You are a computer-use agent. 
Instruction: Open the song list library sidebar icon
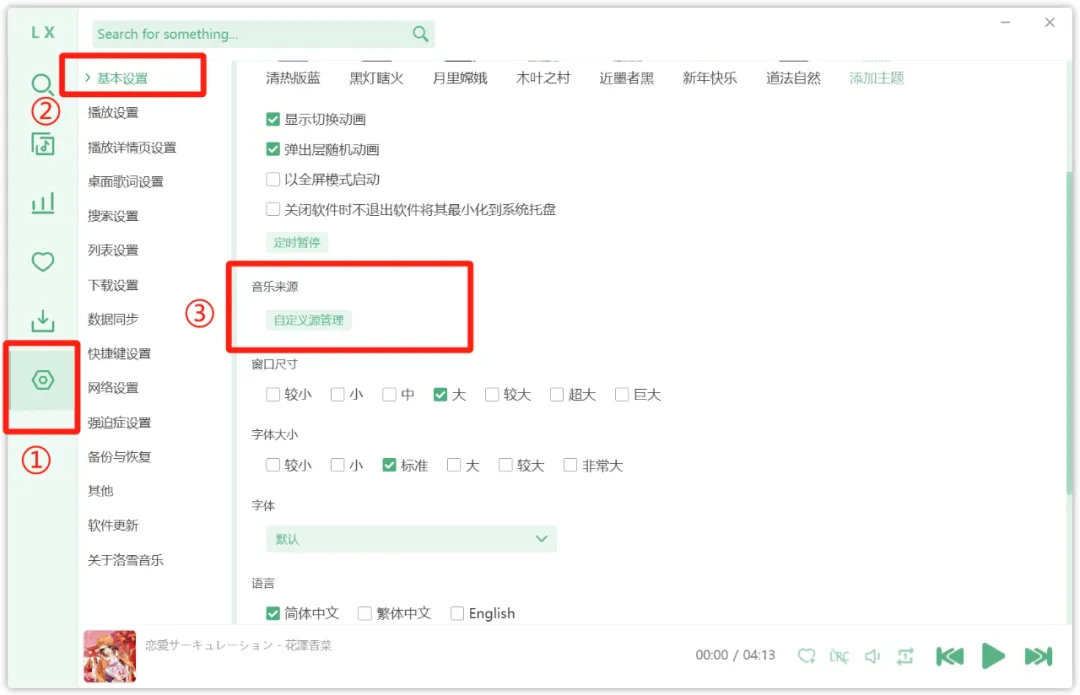[x=42, y=144]
